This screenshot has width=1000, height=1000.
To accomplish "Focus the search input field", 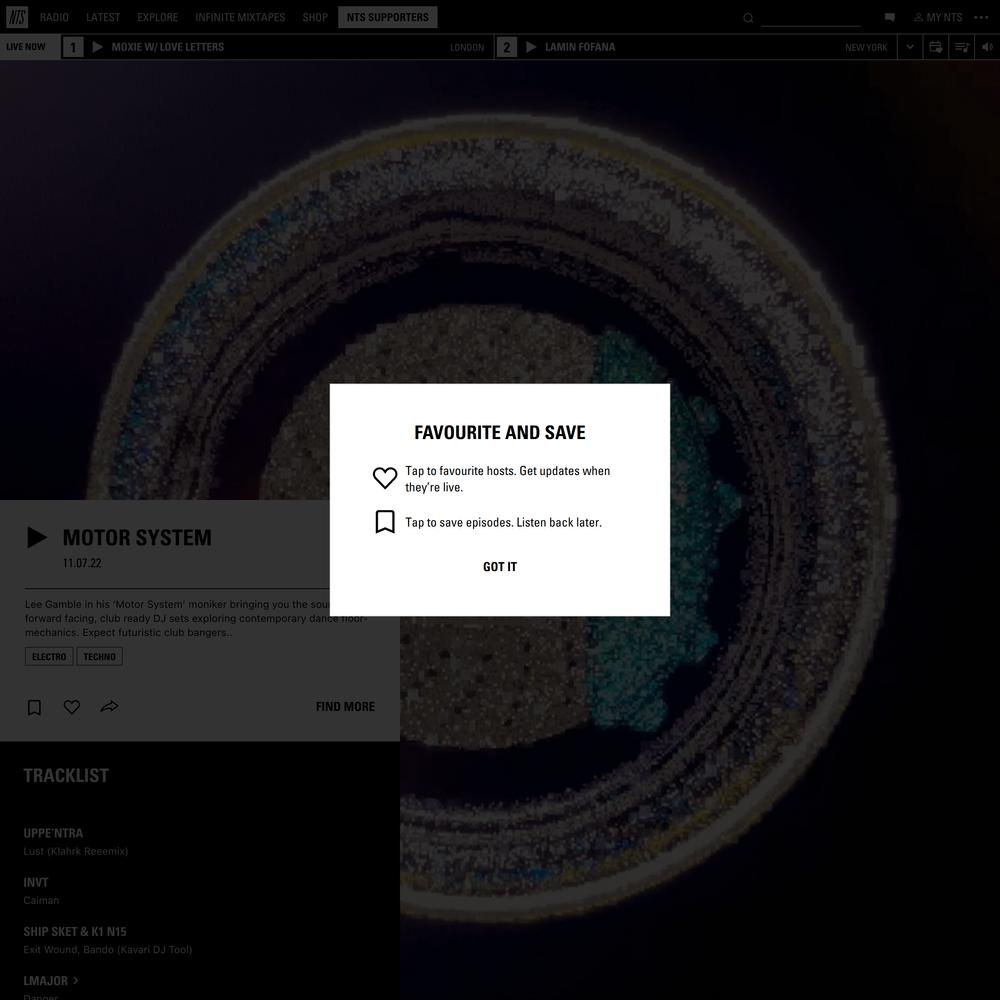I will [x=811, y=18].
